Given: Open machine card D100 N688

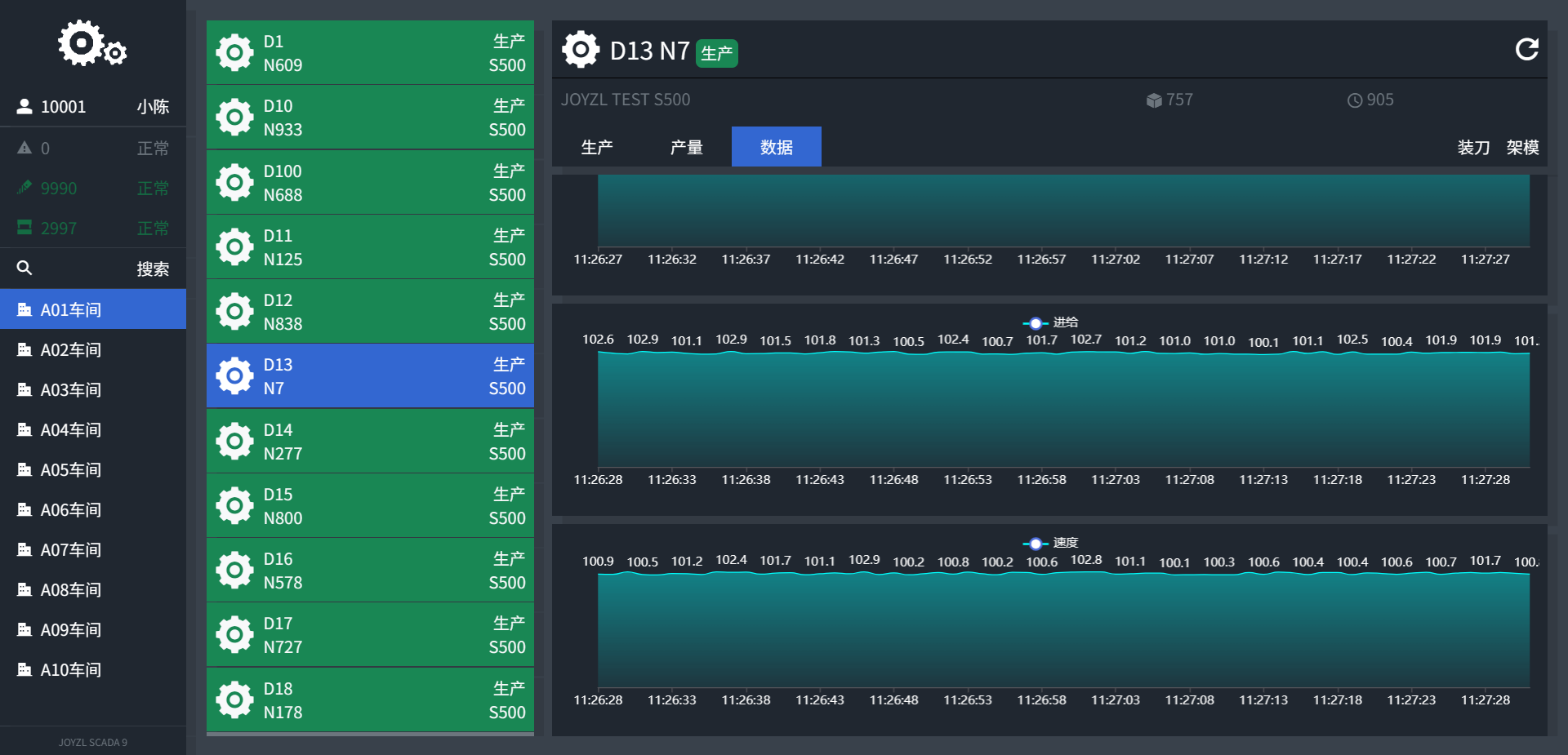Looking at the screenshot, I should 370,182.
